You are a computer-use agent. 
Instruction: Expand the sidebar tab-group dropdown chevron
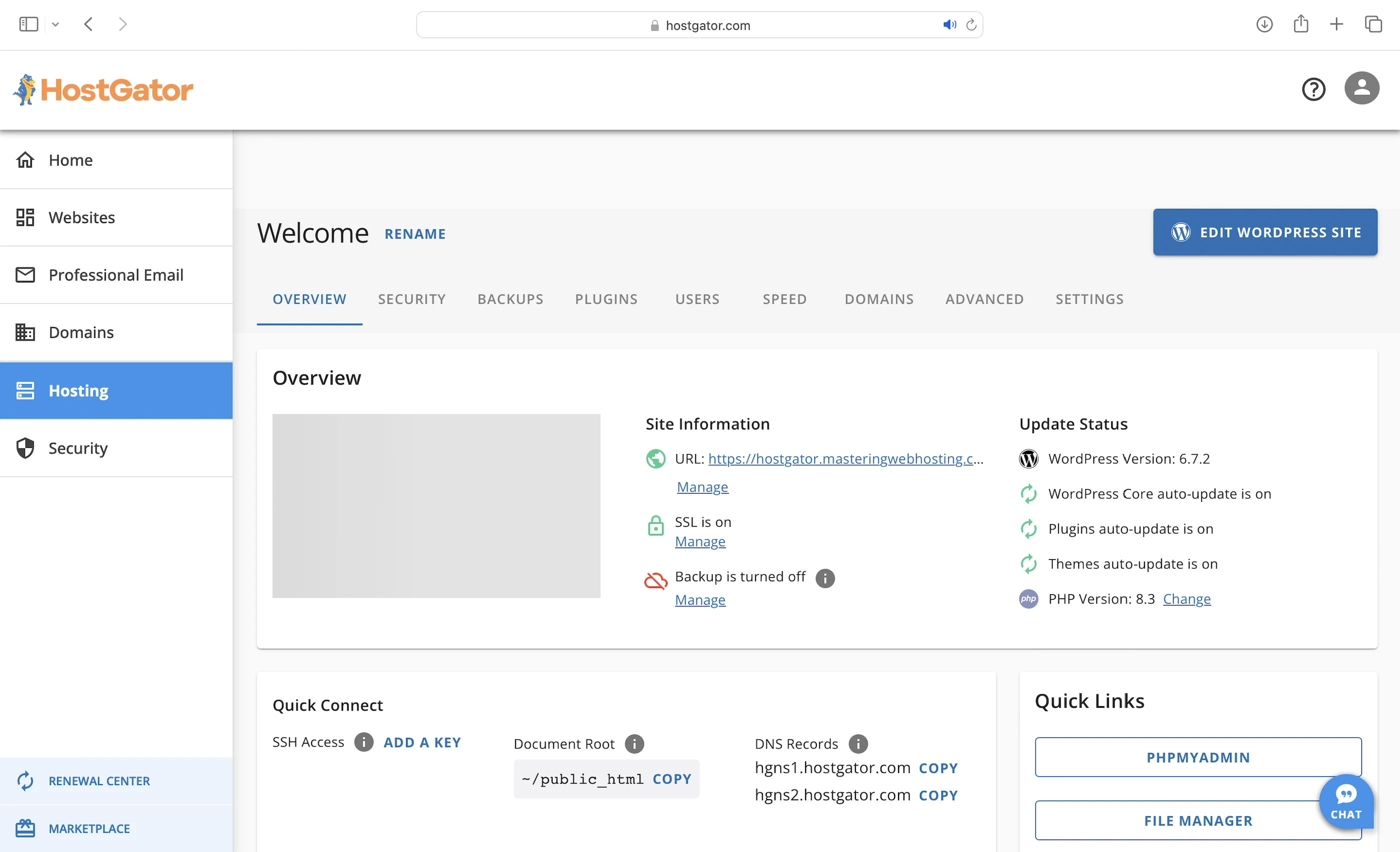click(55, 24)
